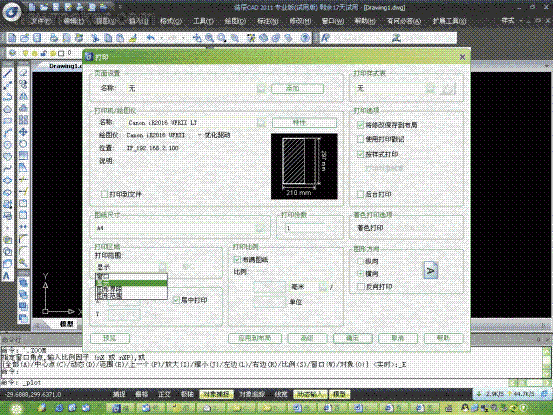Toggle 对象捕捉 status bar button

[x=216, y=394]
